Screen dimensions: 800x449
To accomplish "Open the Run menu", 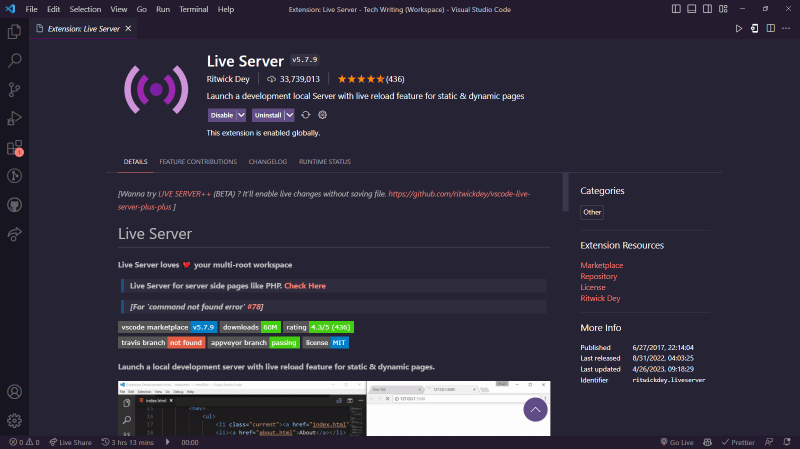I will 163,9.
